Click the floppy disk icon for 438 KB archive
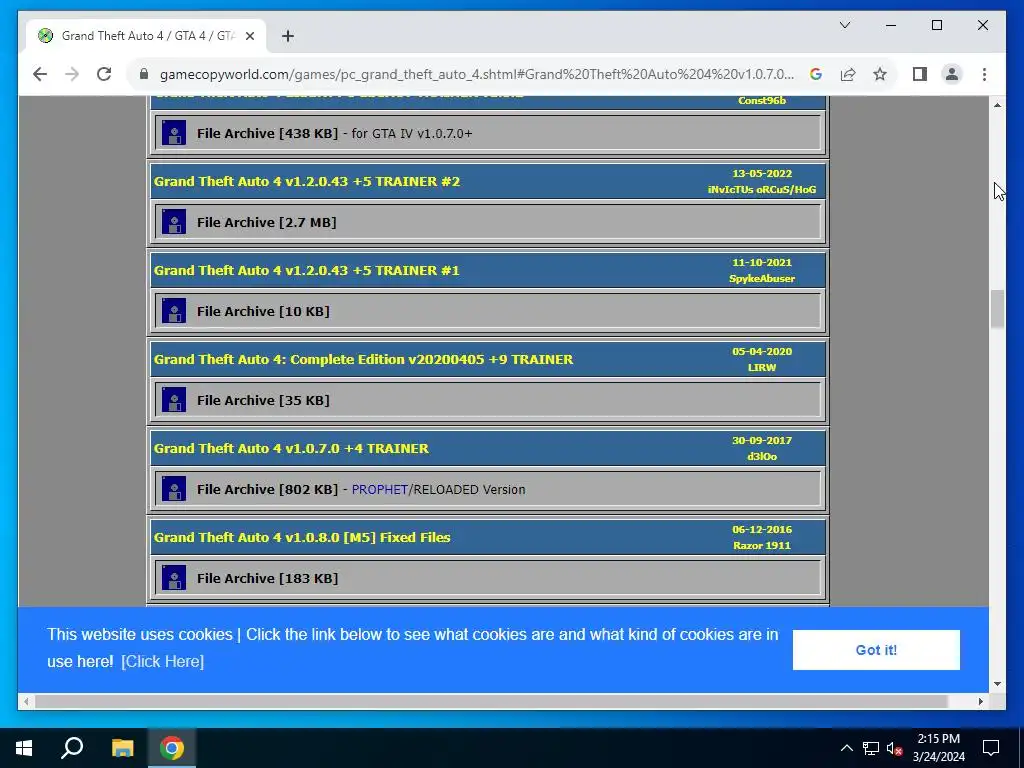Viewport: 1024px width, 768px height. click(x=174, y=133)
